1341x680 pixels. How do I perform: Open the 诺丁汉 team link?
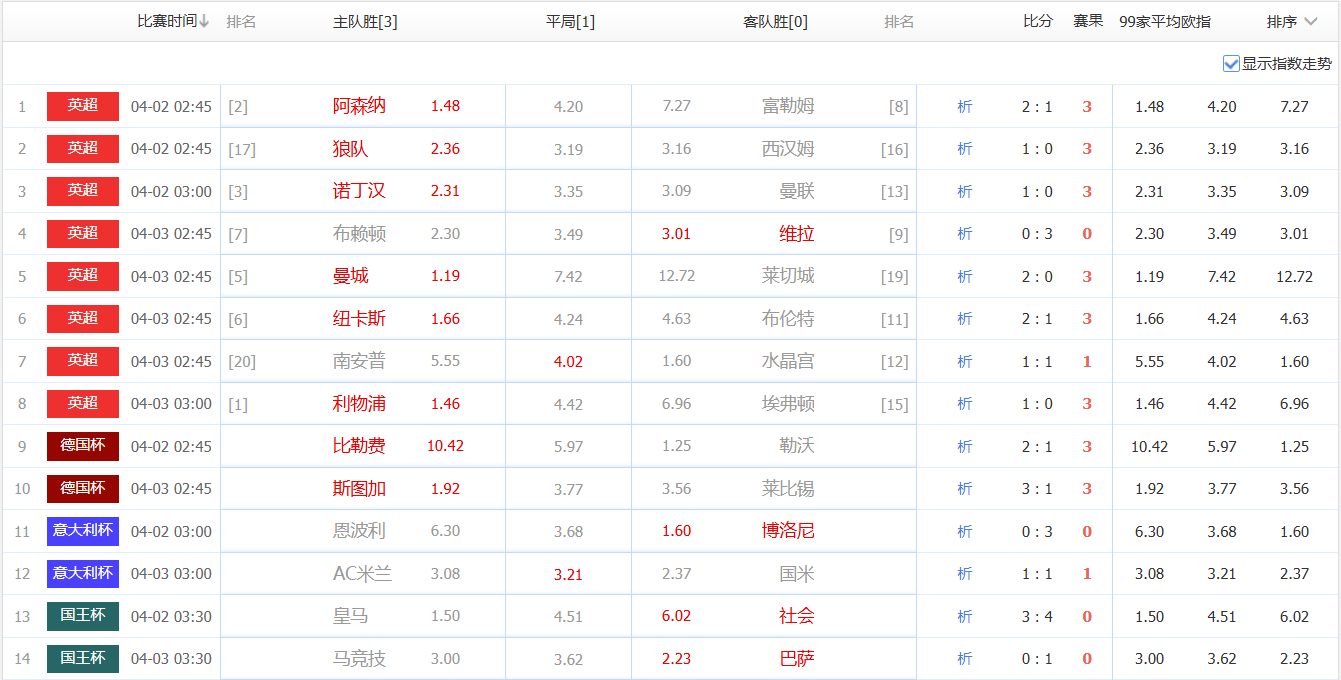(x=359, y=191)
